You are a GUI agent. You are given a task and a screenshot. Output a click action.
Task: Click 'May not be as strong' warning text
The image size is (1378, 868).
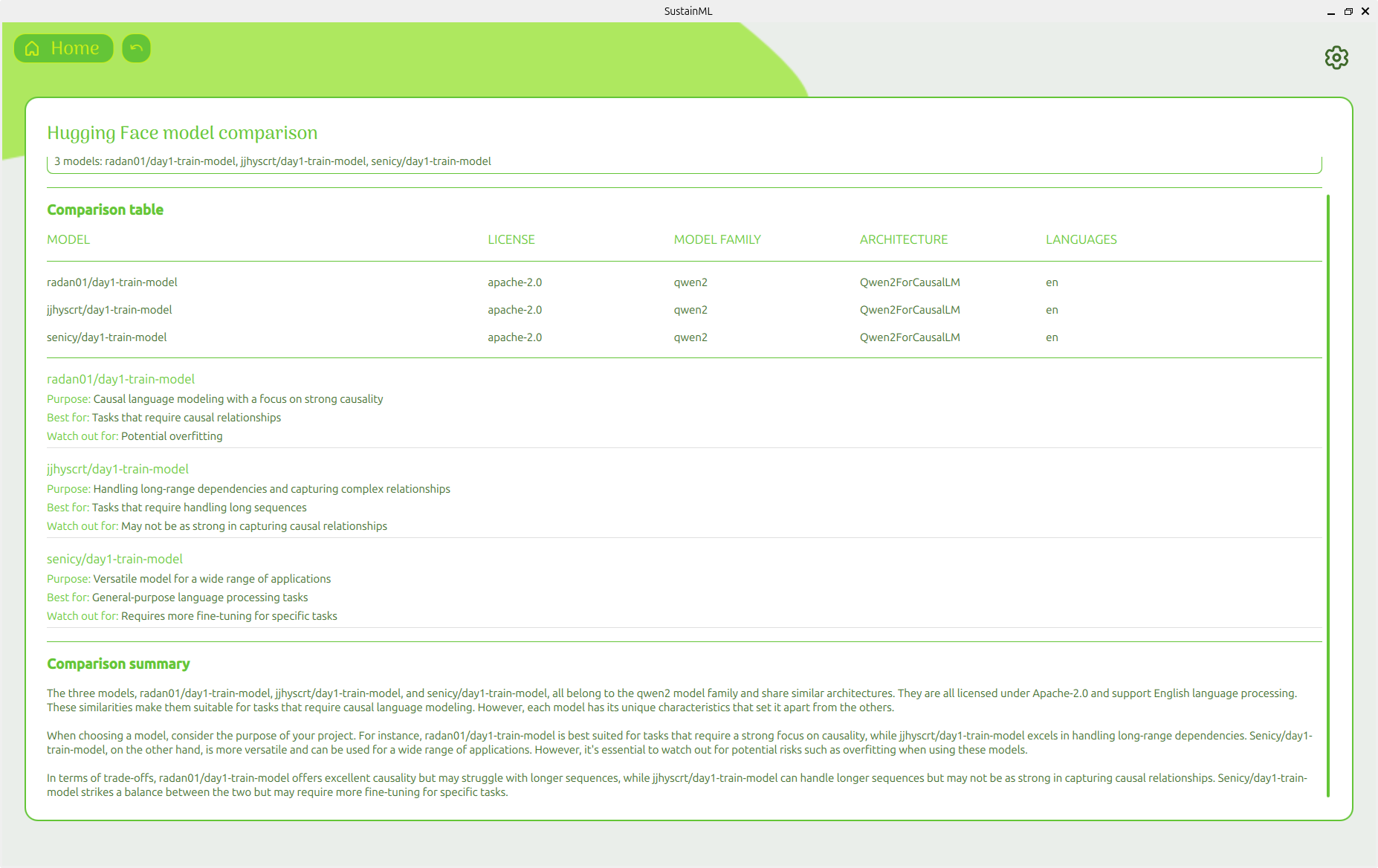tap(254, 526)
